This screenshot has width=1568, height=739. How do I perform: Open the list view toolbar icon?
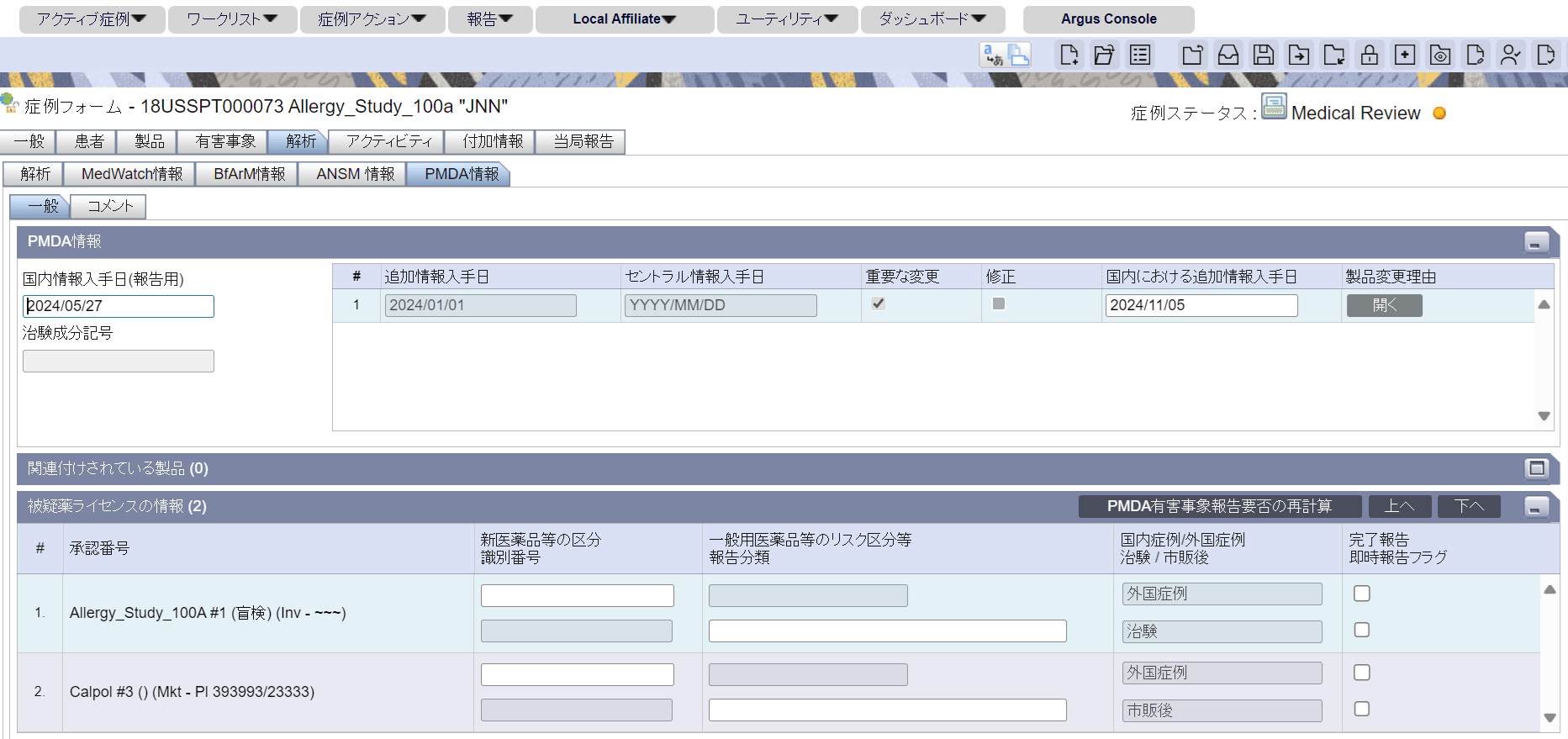1140,55
